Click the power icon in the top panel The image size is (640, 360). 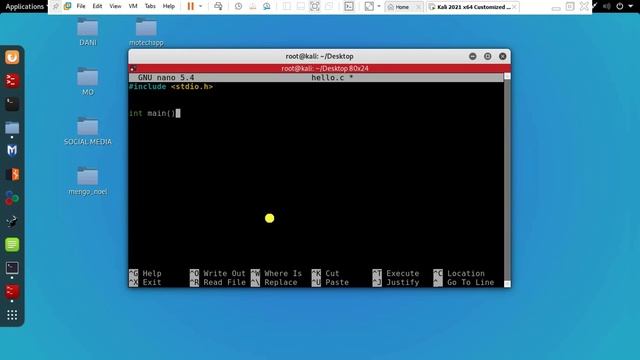620,6
